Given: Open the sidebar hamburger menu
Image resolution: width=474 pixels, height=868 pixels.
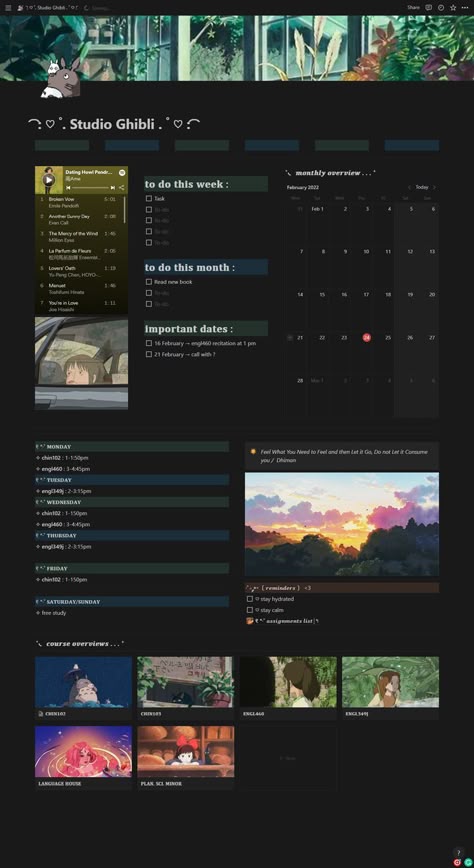Looking at the screenshot, I should point(8,8).
